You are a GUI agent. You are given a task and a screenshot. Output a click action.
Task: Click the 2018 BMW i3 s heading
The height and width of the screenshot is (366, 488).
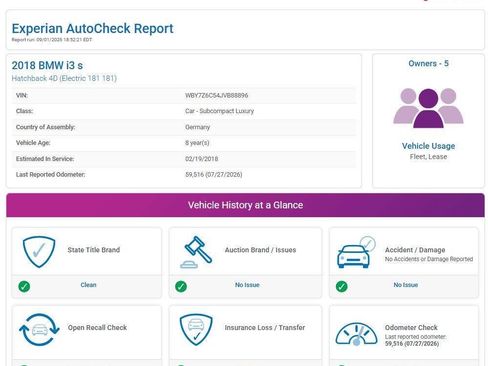(47, 65)
